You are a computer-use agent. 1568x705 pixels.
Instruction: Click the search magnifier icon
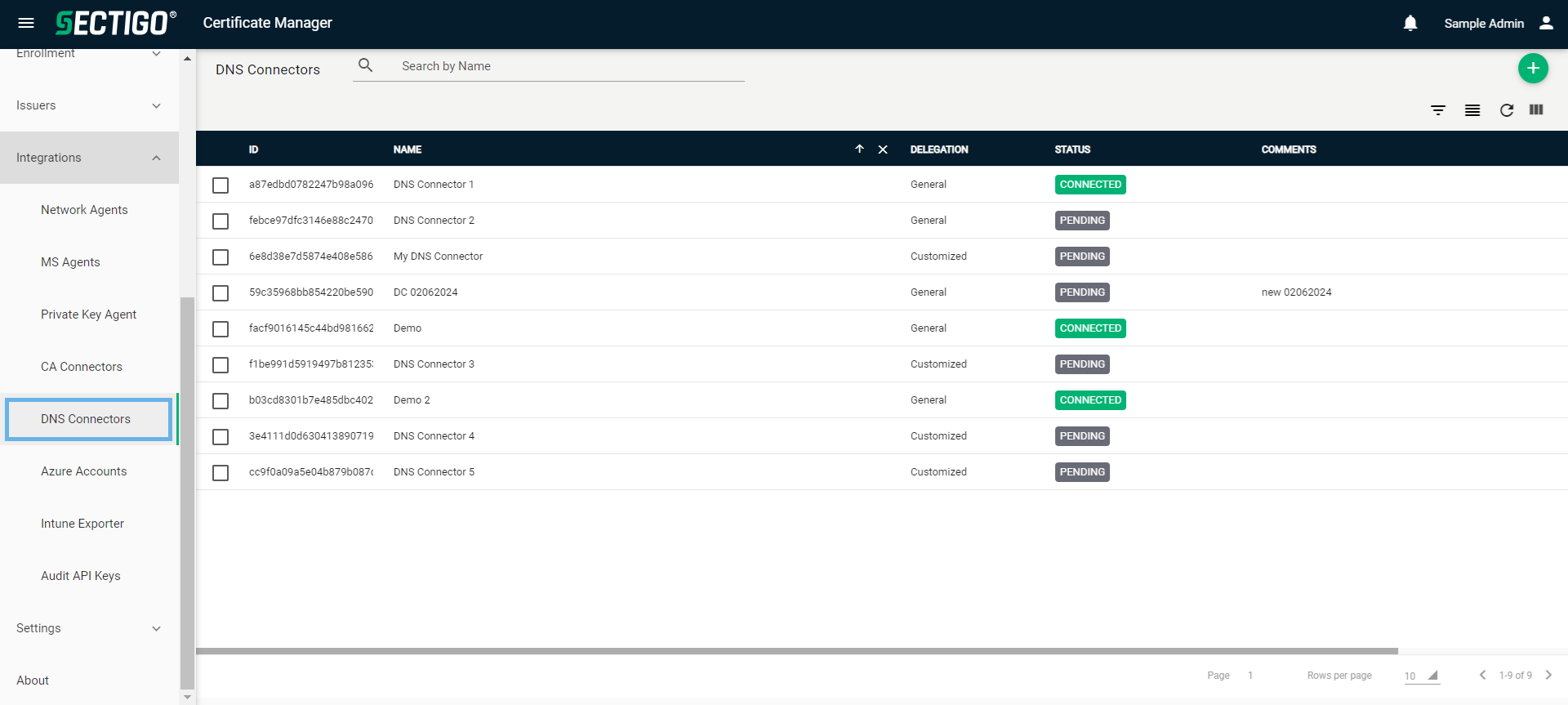pyautogui.click(x=366, y=65)
